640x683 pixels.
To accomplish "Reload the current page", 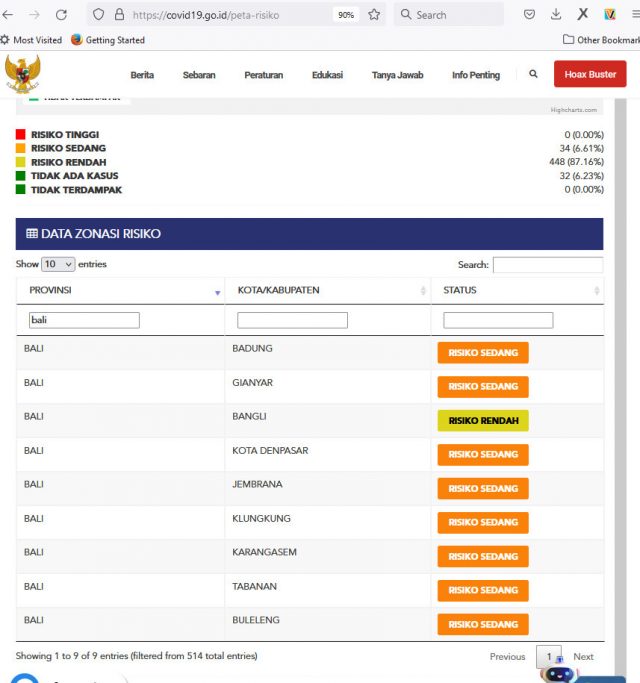I will click(62, 15).
